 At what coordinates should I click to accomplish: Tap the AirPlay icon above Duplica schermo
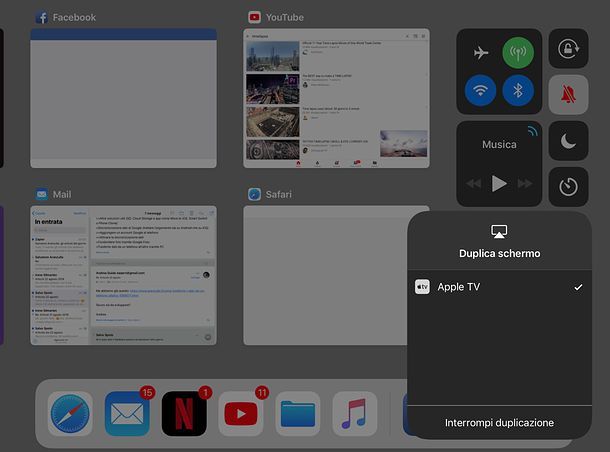499,231
